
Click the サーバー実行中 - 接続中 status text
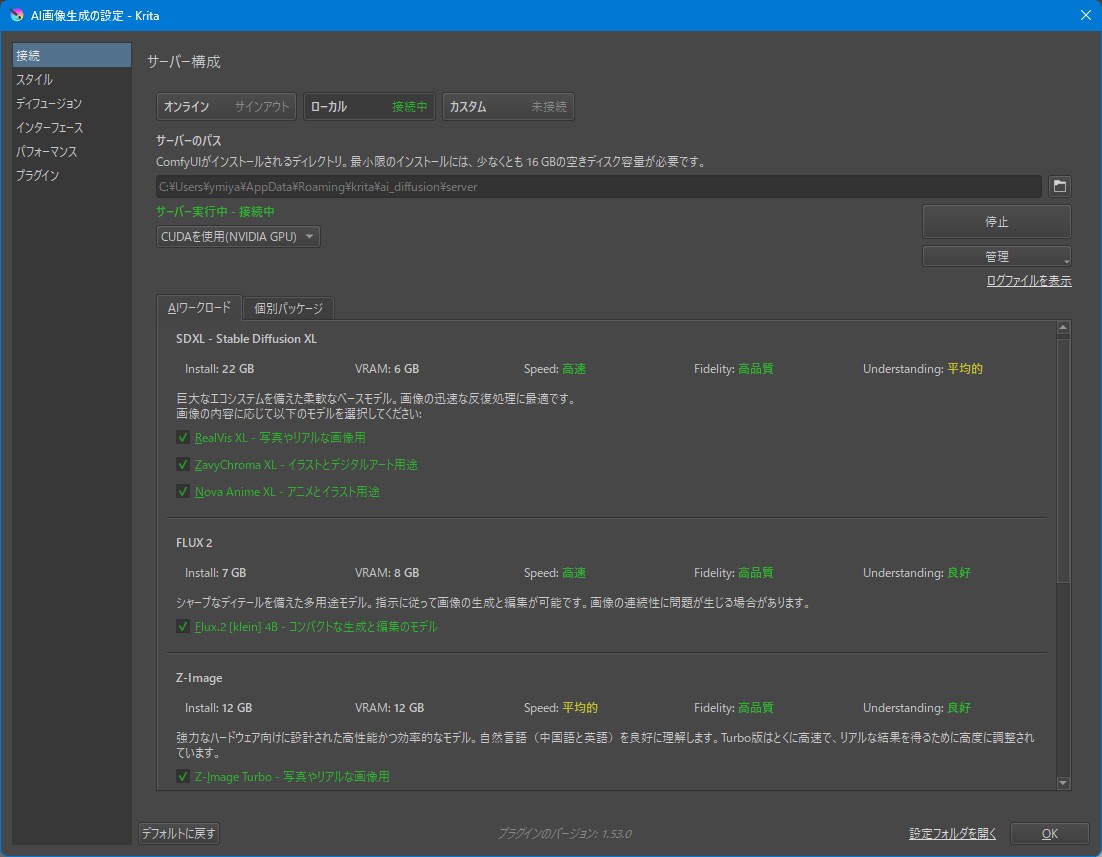pos(215,212)
